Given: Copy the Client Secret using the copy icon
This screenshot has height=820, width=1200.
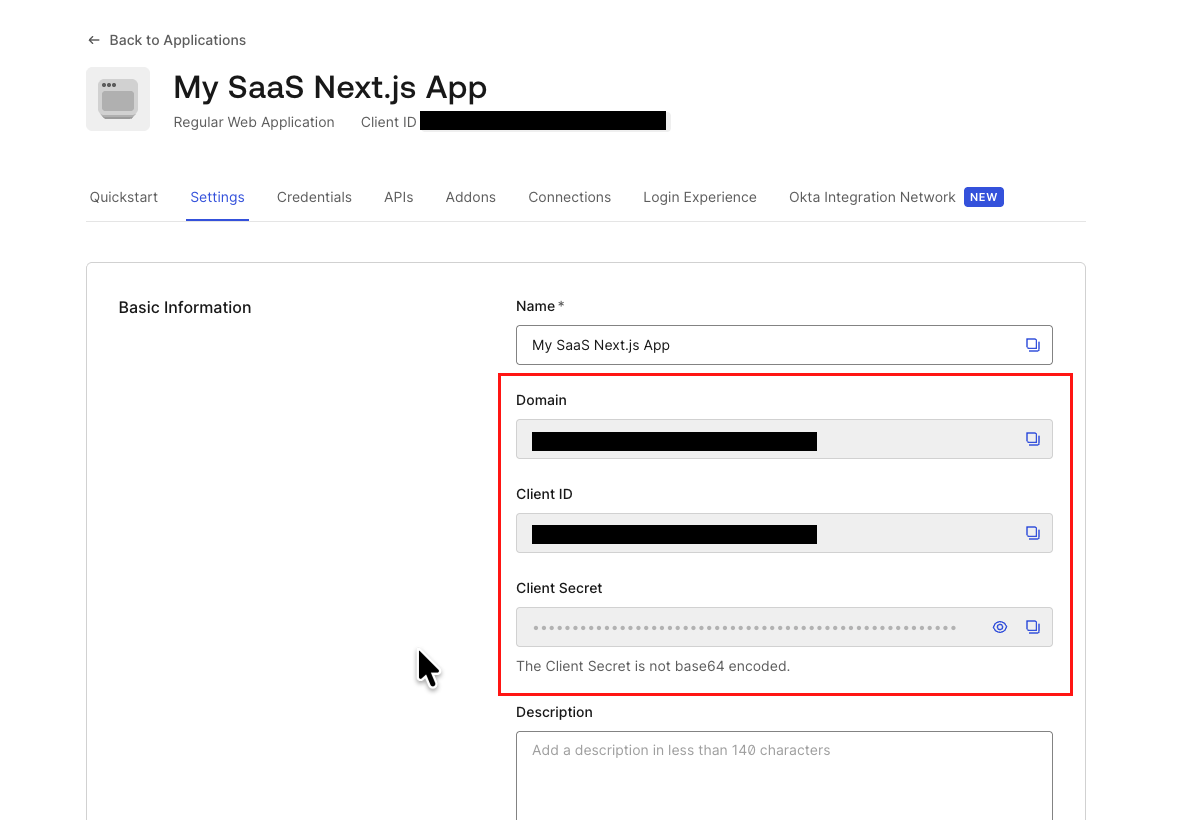Looking at the screenshot, I should [x=1032, y=627].
